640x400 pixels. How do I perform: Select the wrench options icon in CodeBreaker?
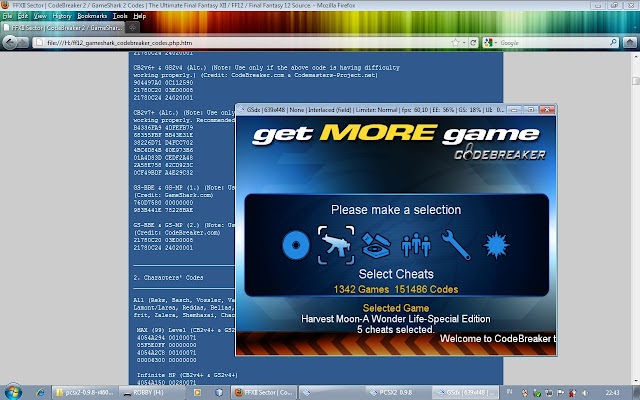click(456, 245)
